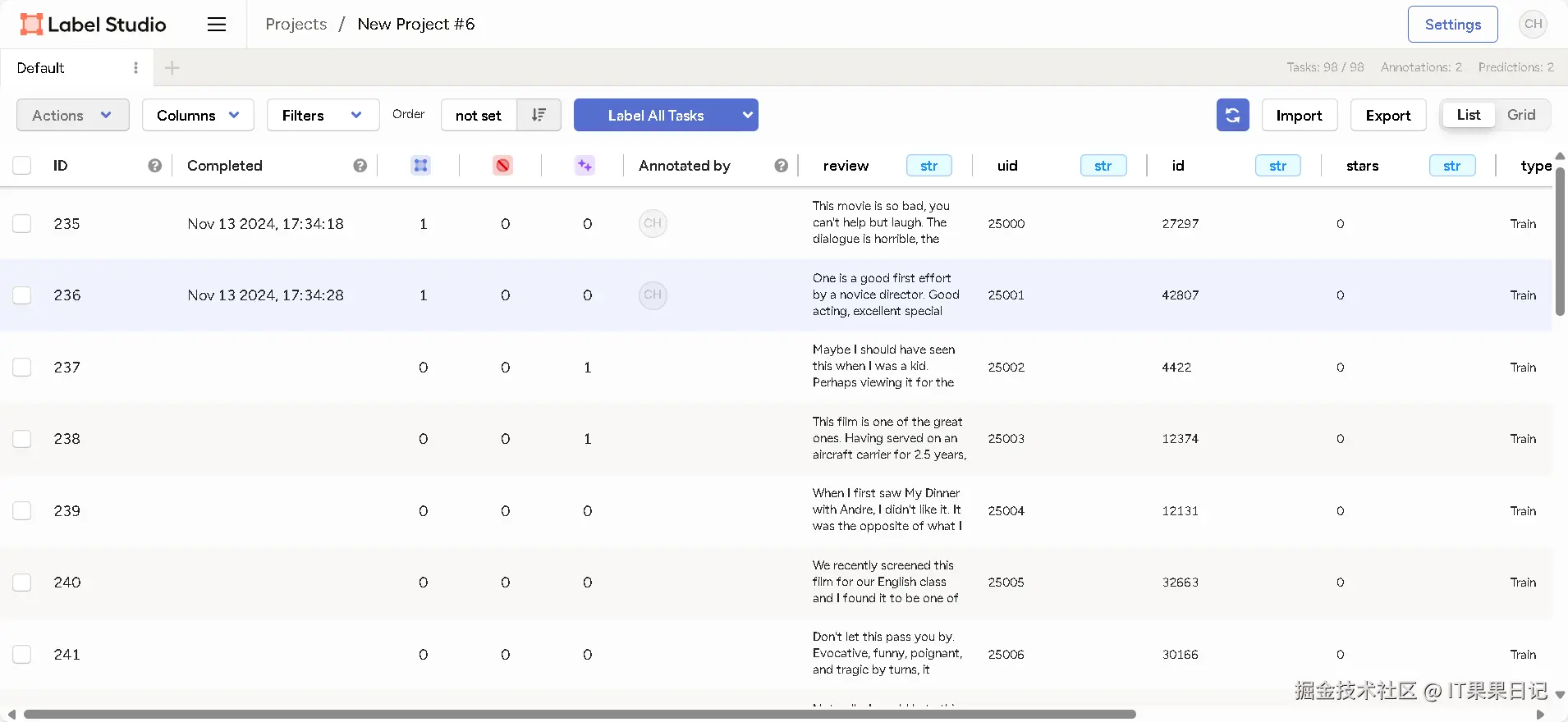Click the total annotations column icon

[420, 166]
